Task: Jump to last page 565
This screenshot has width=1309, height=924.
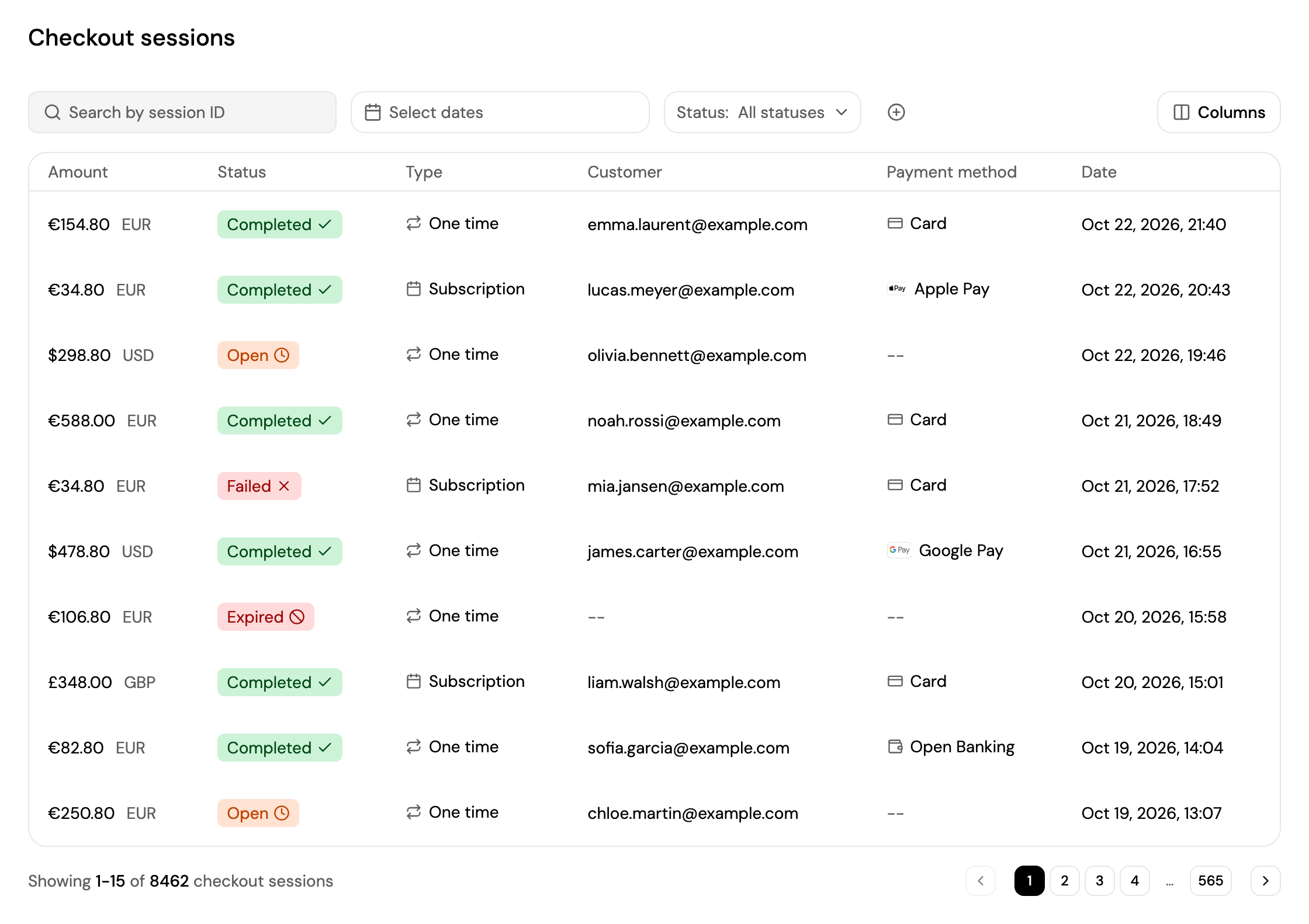Action: pyautogui.click(x=1210, y=881)
